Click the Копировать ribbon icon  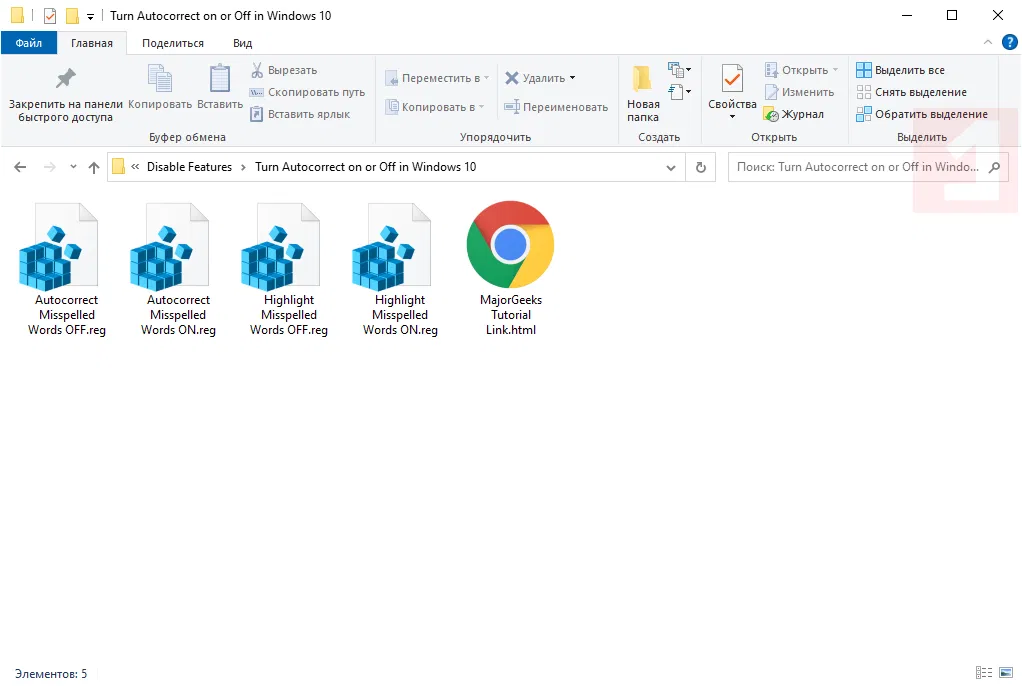tap(160, 87)
